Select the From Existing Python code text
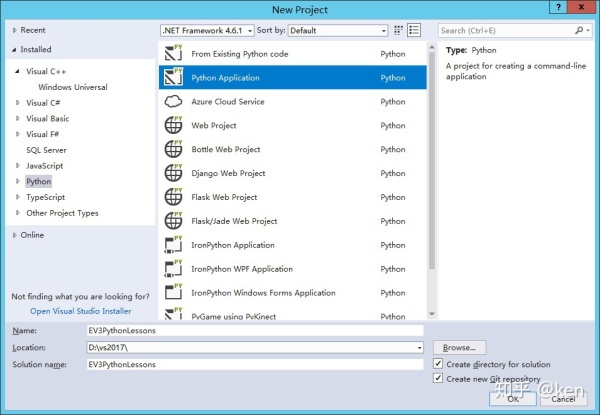Screen dimensions: 600x415 [240, 54]
